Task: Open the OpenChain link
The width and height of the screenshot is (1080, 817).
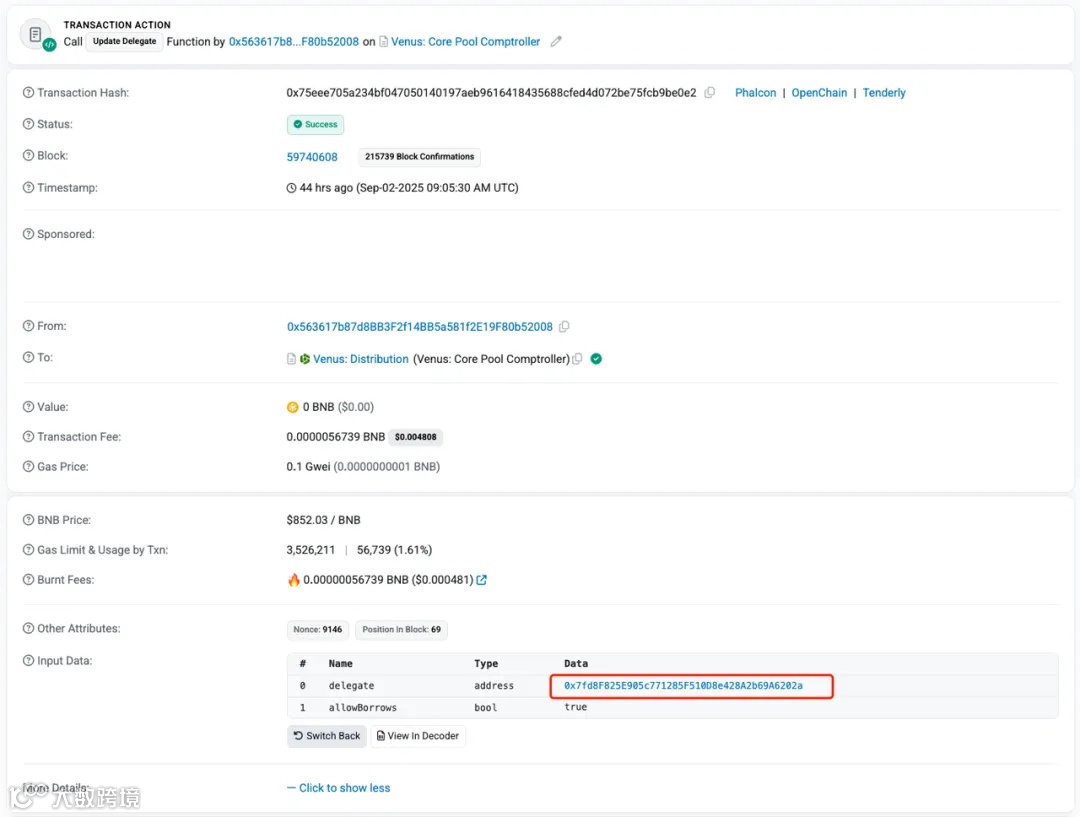Action: pos(819,92)
